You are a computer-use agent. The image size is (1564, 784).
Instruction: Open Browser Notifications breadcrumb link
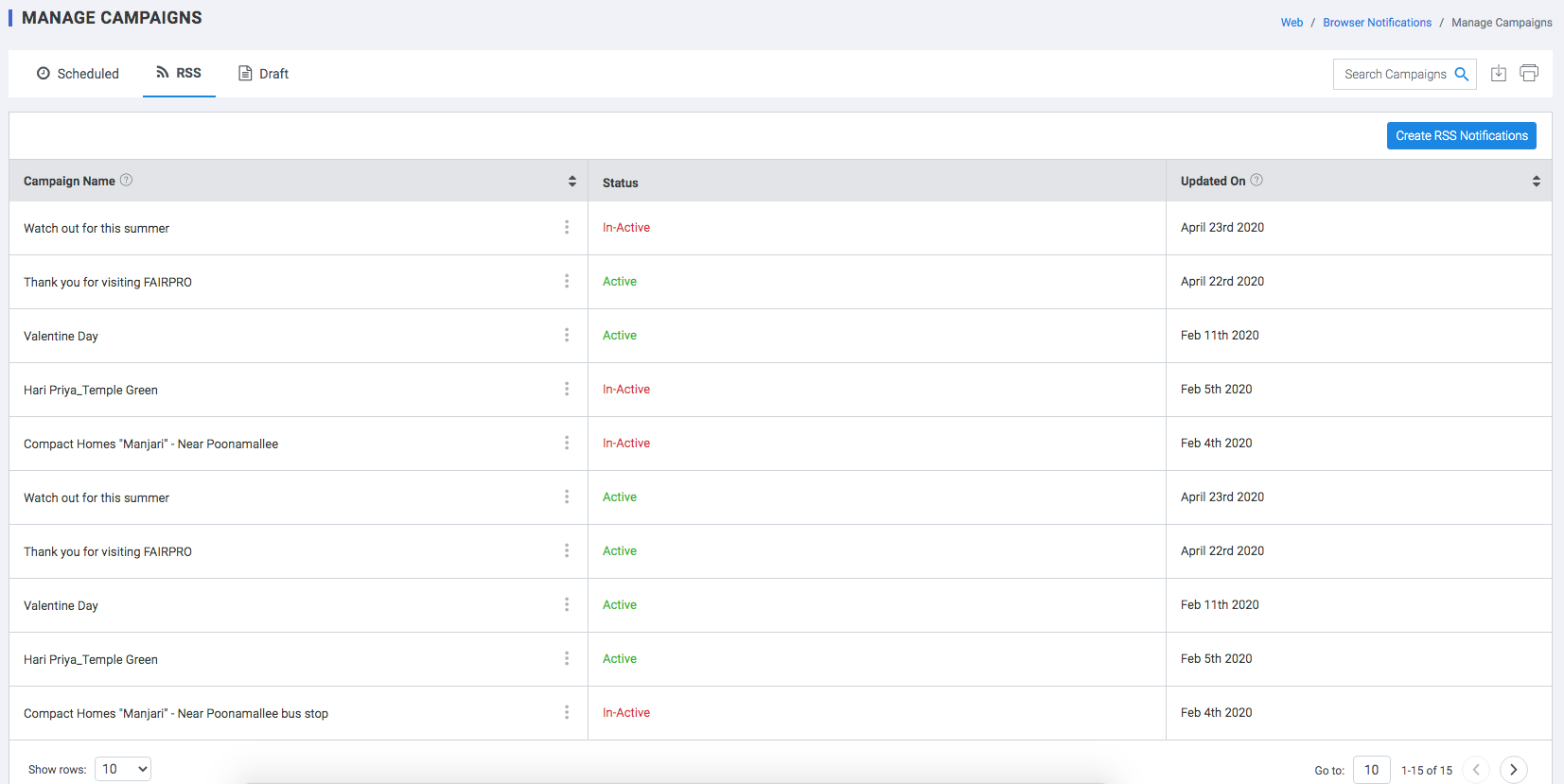1377,23
